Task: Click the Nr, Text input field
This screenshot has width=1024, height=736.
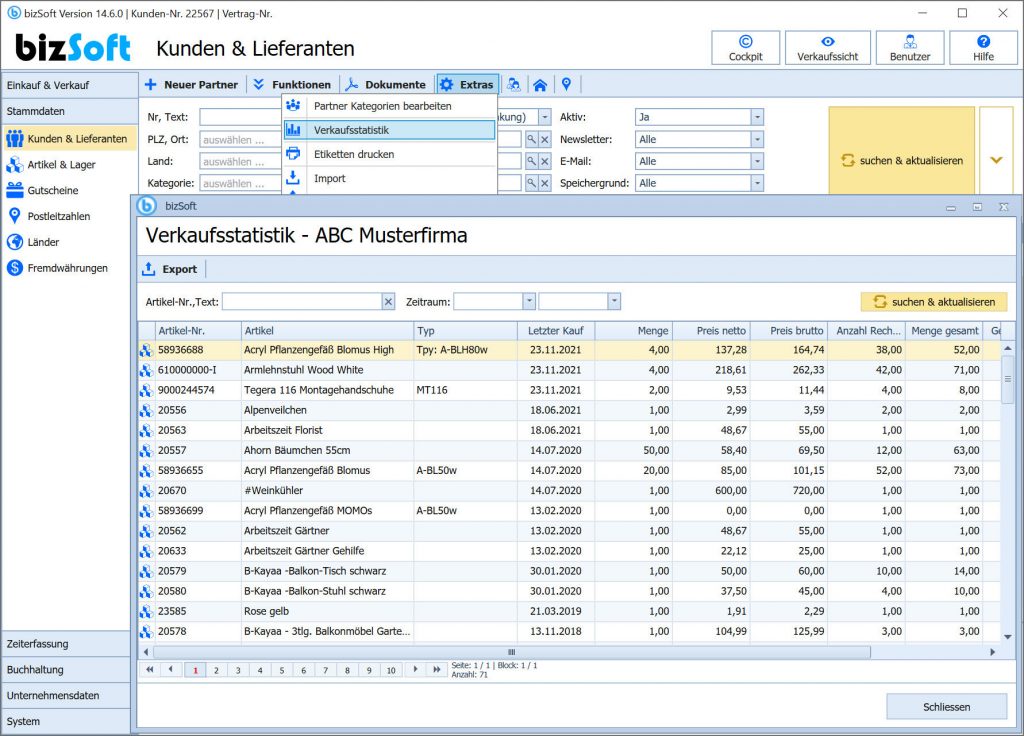Action: [x=240, y=117]
